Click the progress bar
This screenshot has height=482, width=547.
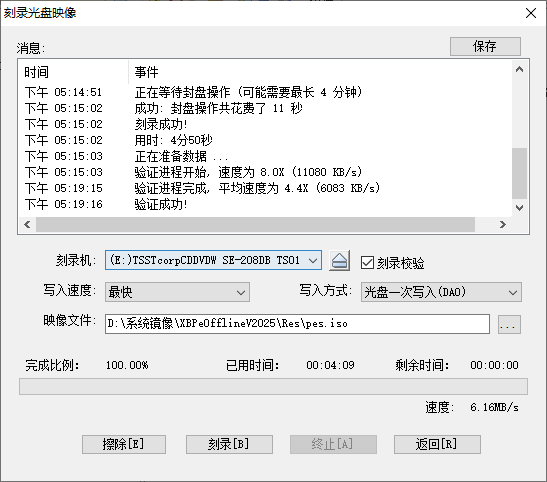point(273,386)
